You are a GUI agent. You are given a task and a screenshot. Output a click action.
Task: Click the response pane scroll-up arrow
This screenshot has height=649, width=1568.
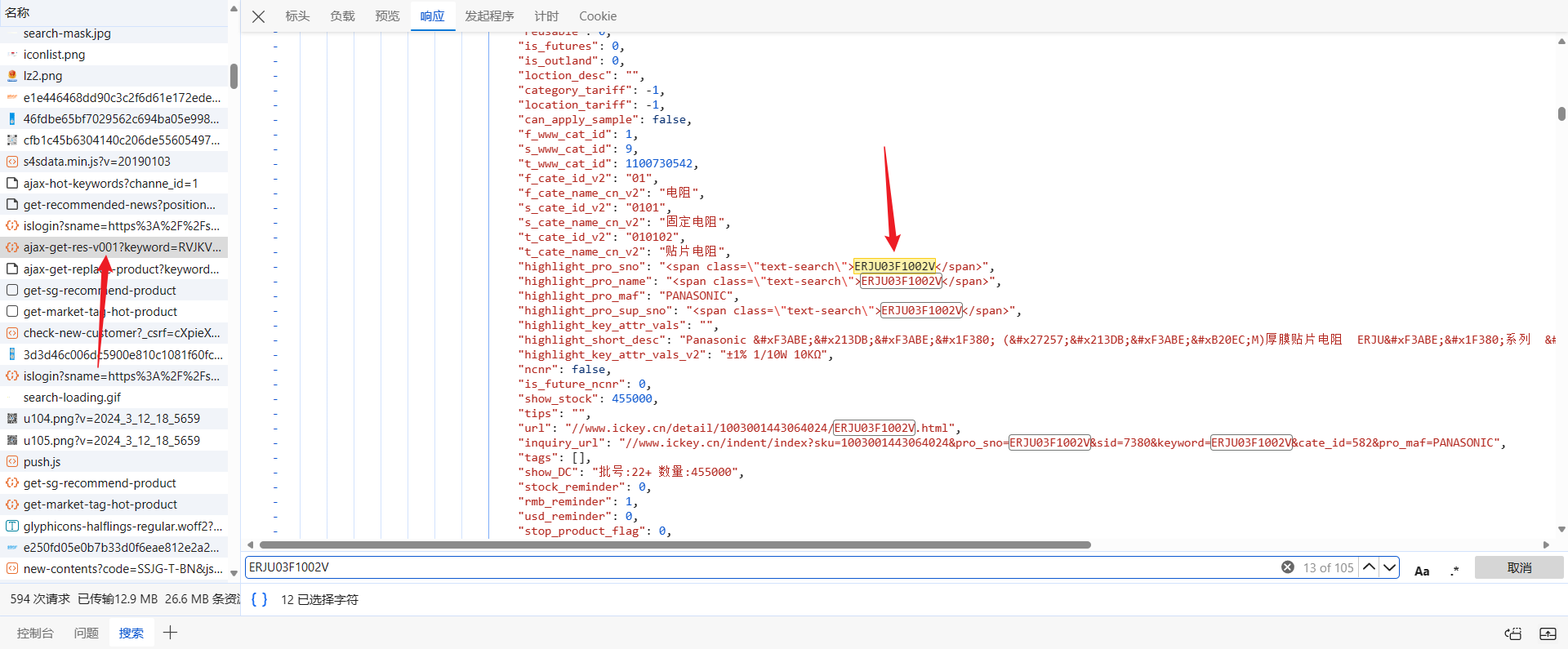(x=1561, y=41)
